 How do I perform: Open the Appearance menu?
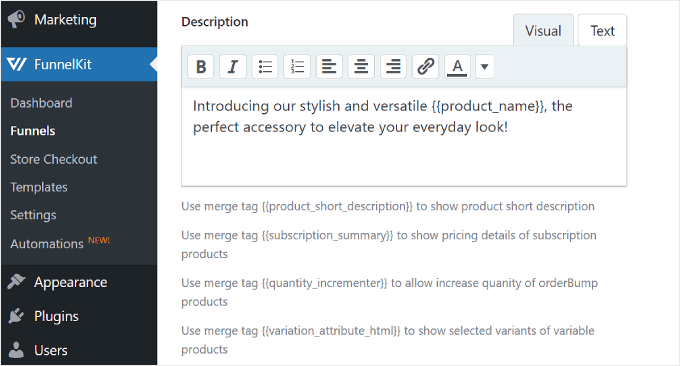tap(79, 282)
